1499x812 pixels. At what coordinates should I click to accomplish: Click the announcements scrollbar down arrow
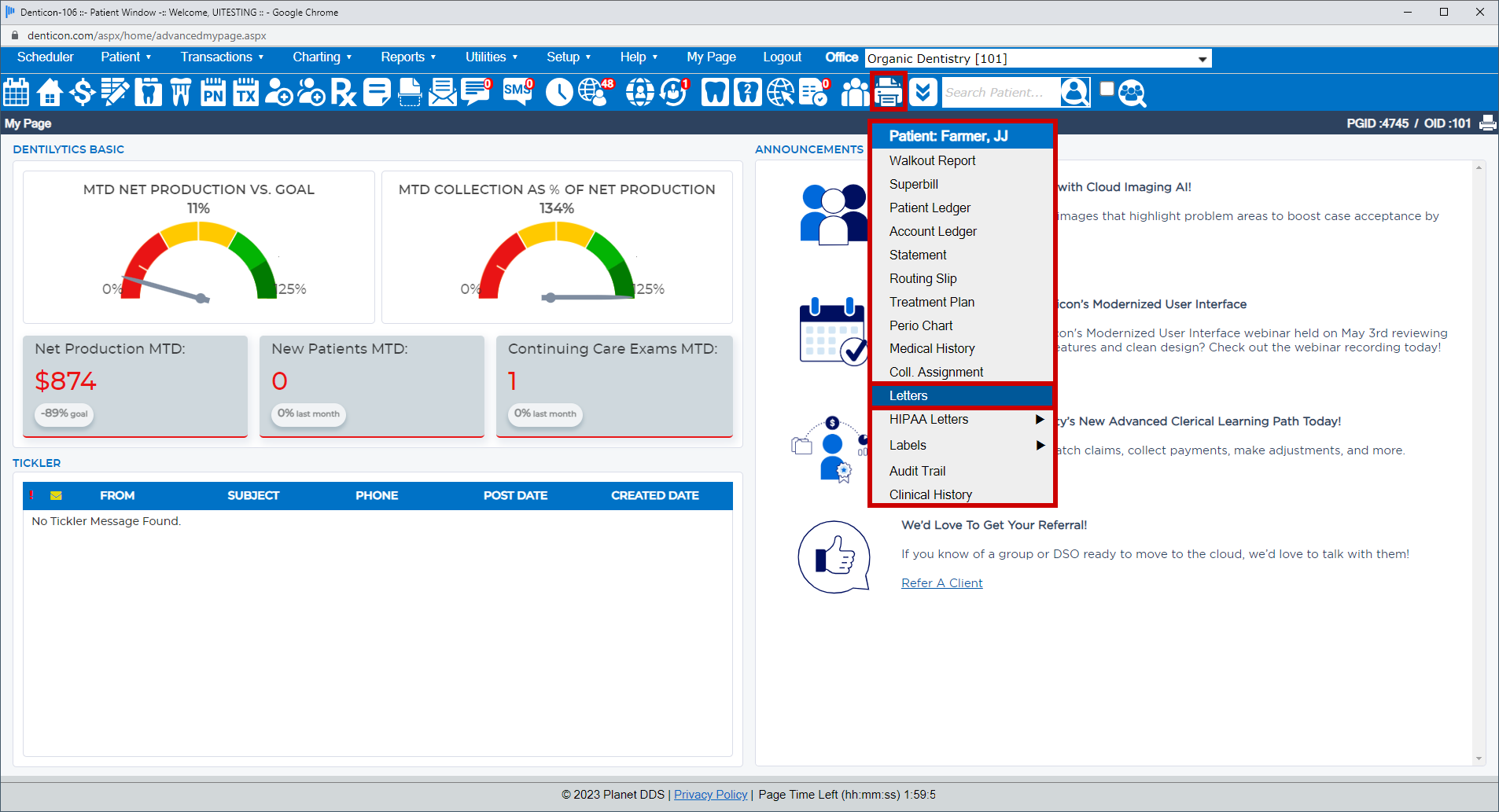pyautogui.click(x=1479, y=759)
